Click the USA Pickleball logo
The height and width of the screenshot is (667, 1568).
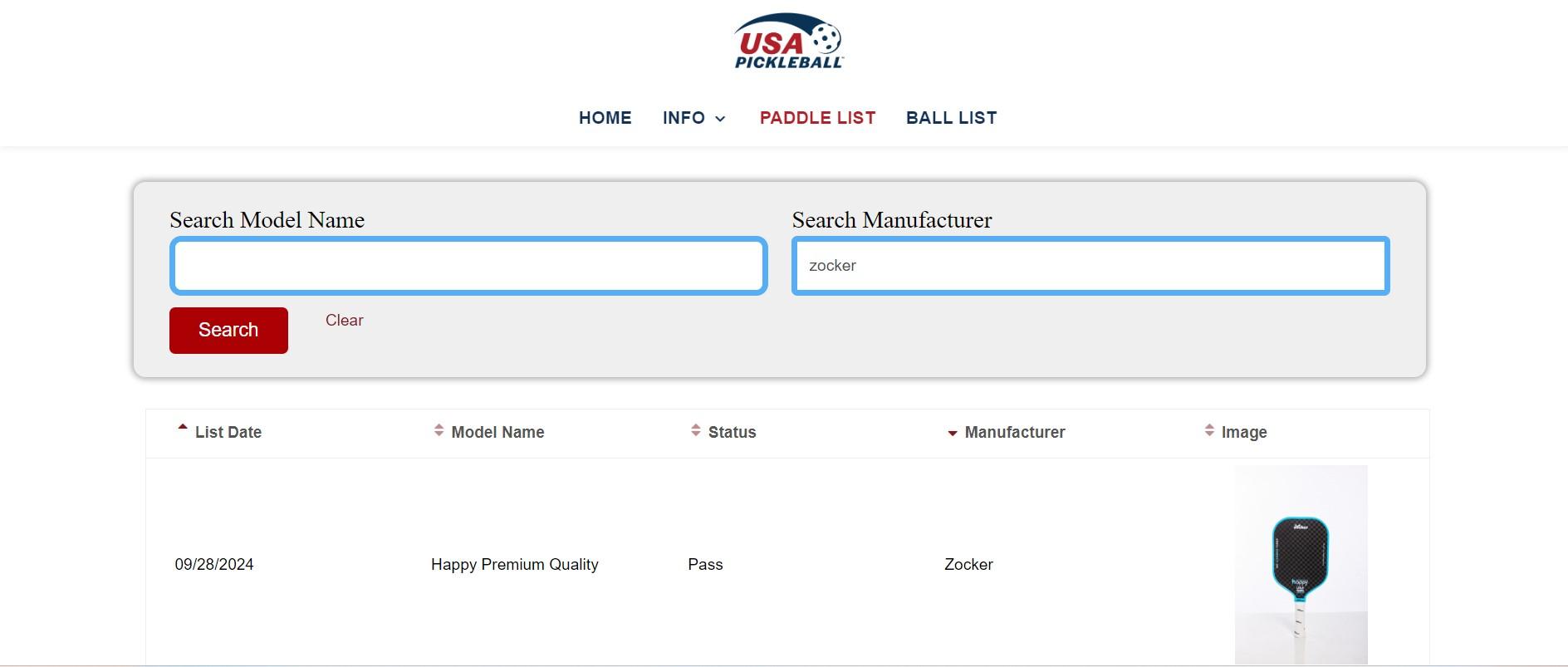coord(788,41)
